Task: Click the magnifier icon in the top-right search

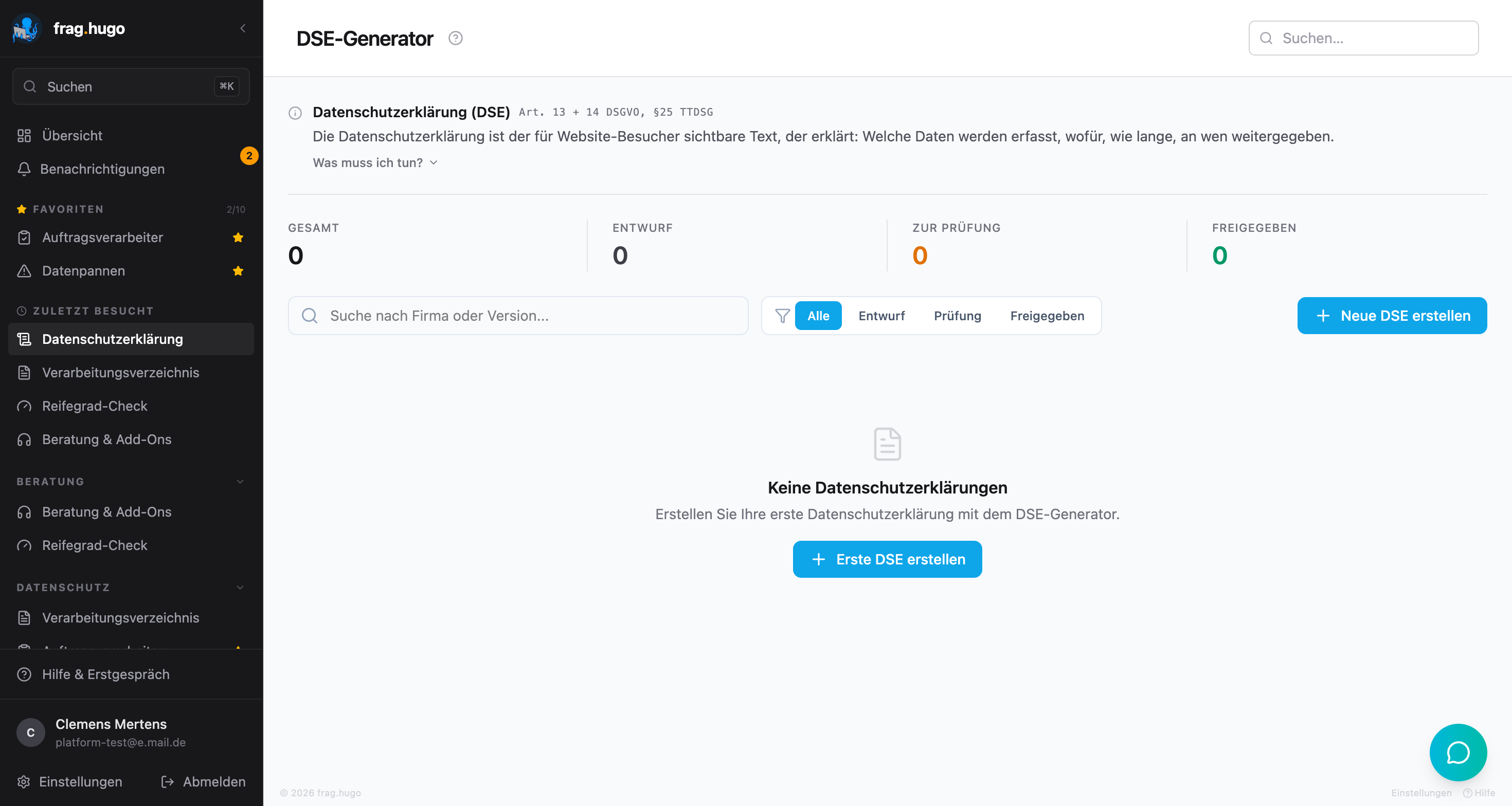Action: 1266,38
